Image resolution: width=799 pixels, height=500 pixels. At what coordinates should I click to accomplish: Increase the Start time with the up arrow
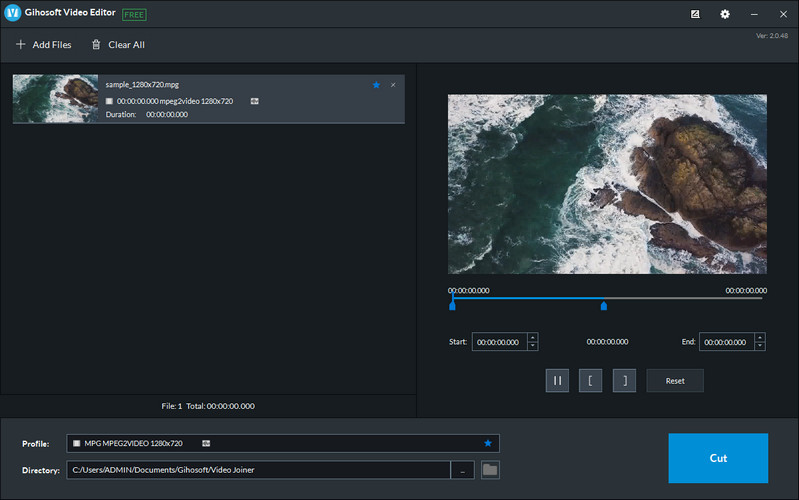tap(532, 337)
